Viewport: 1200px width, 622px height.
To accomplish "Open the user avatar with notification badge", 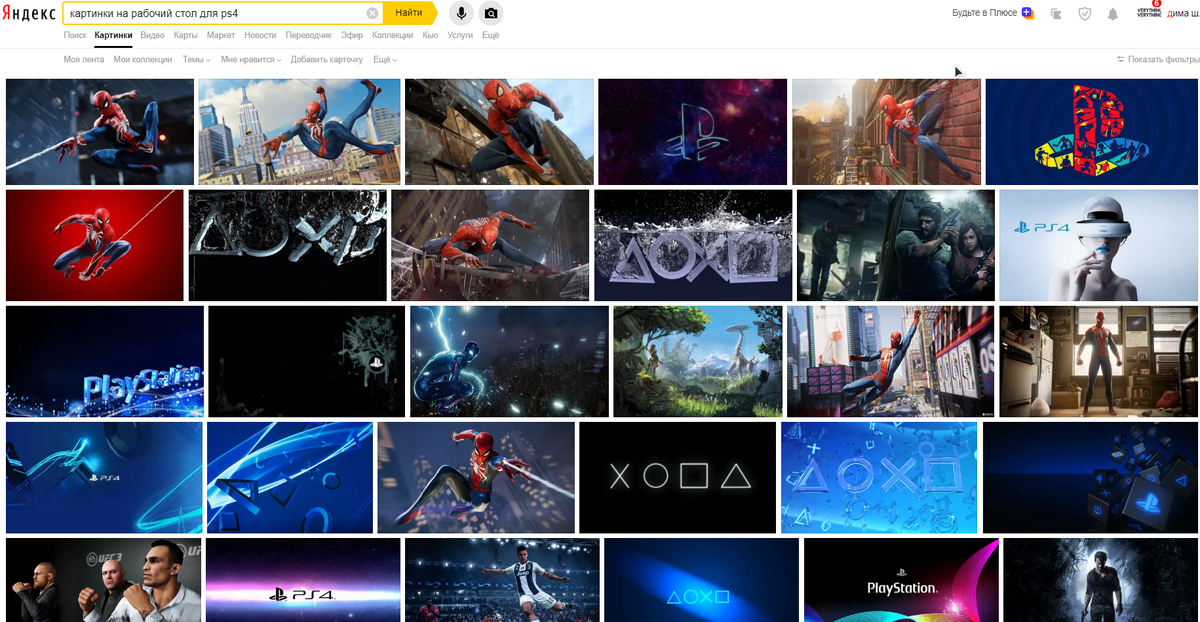I will click(1149, 12).
